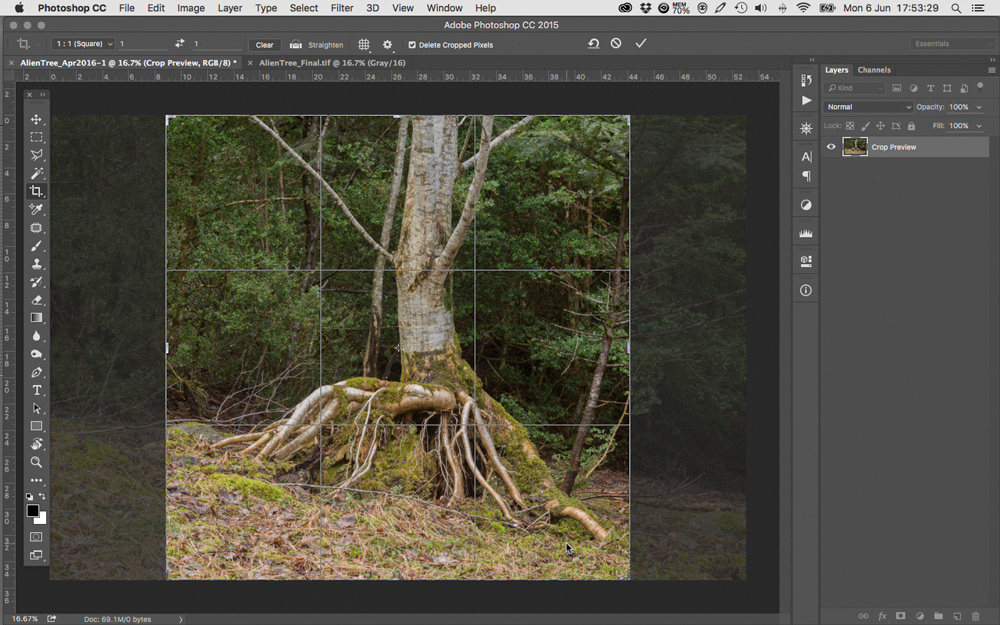
Task: Toggle the layer filter switch
Action: (x=982, y=88)
